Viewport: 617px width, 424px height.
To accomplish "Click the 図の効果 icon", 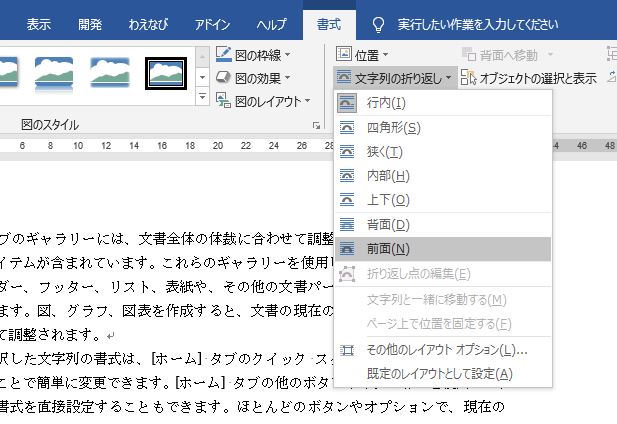I will (x=224, y=78).
